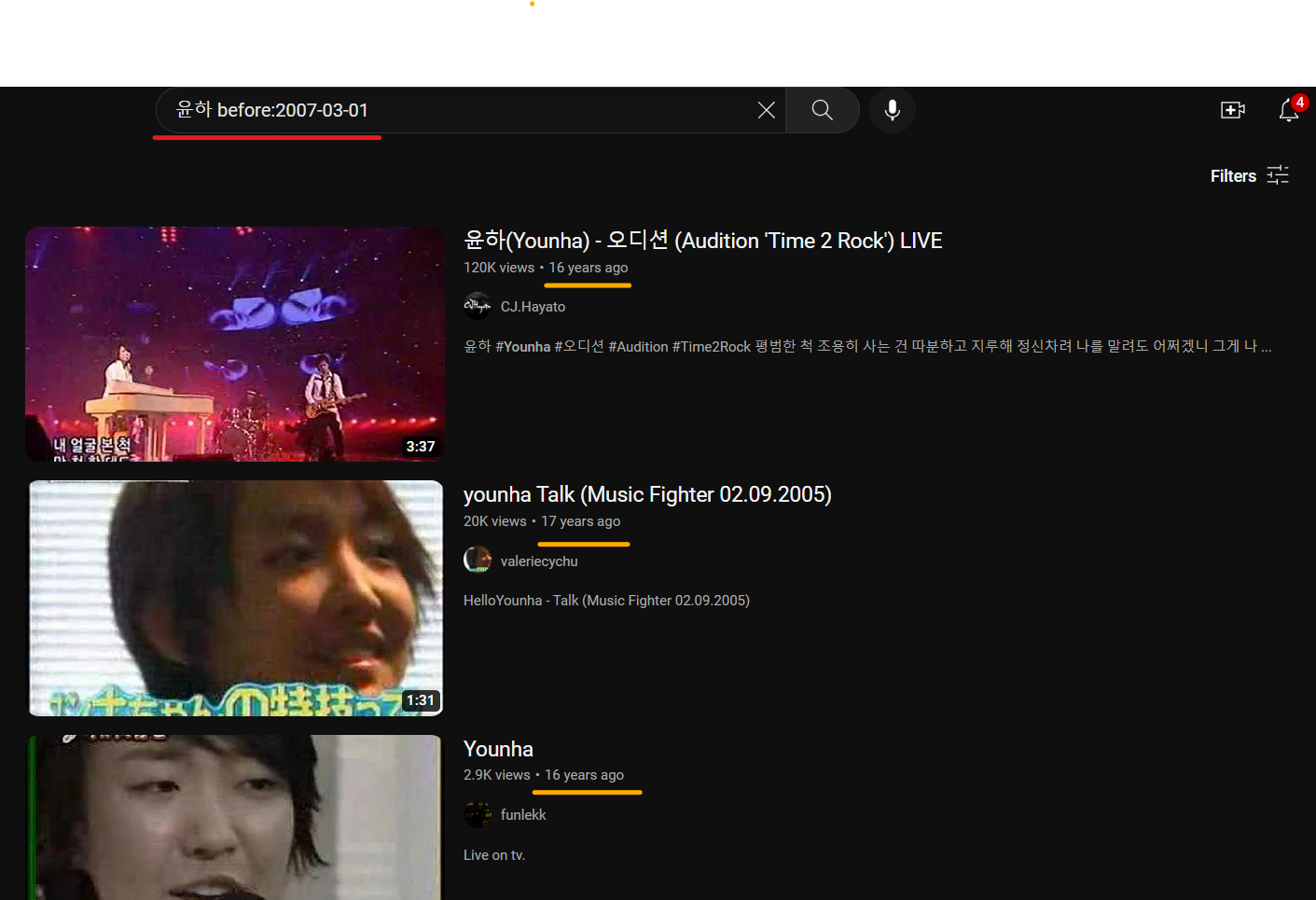The width and height of the screenshot is (1316, 900).
Task: Click the 3:37 duration badge
Action: point(421,446)
